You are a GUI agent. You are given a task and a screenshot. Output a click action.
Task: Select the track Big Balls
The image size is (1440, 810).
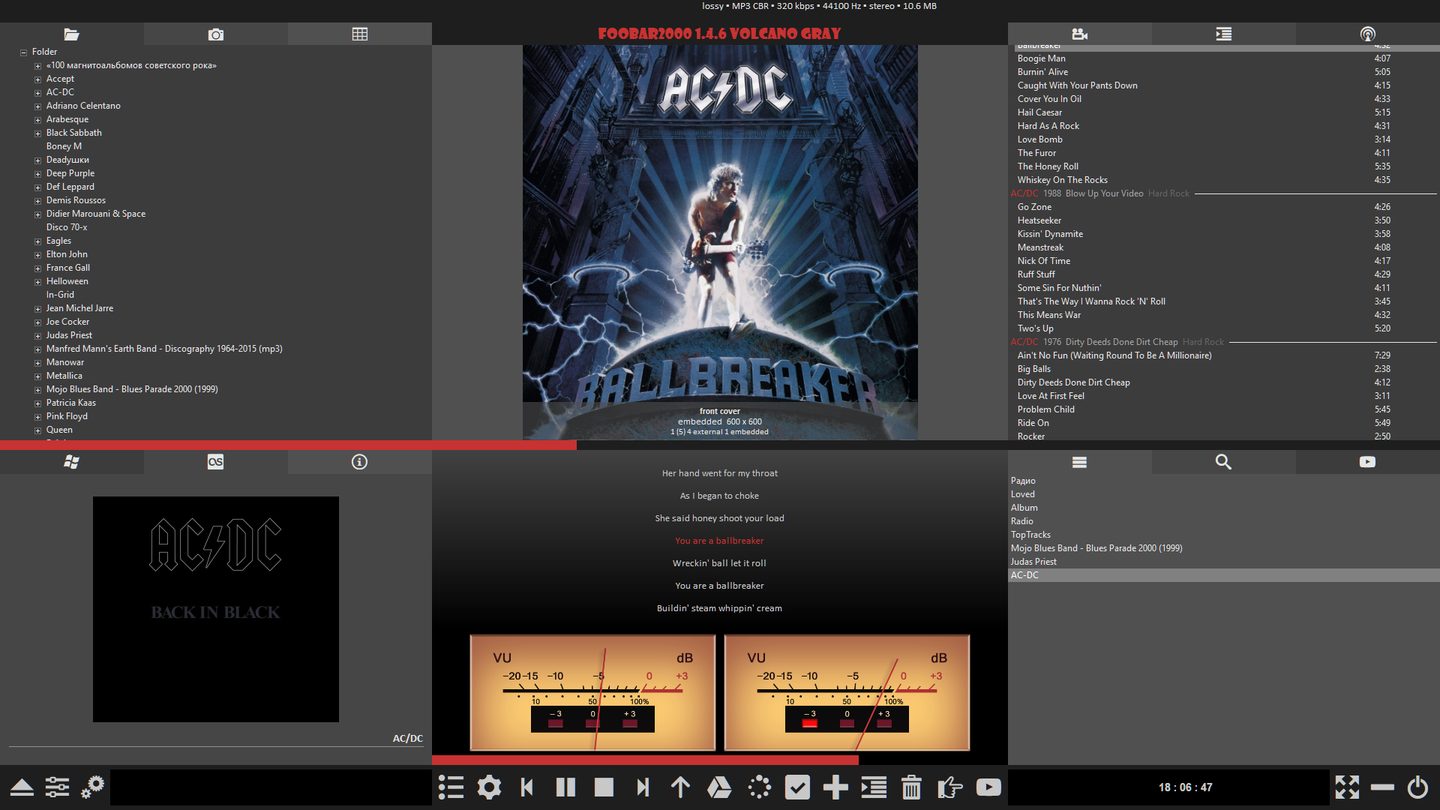click(x=1224, y=369)
